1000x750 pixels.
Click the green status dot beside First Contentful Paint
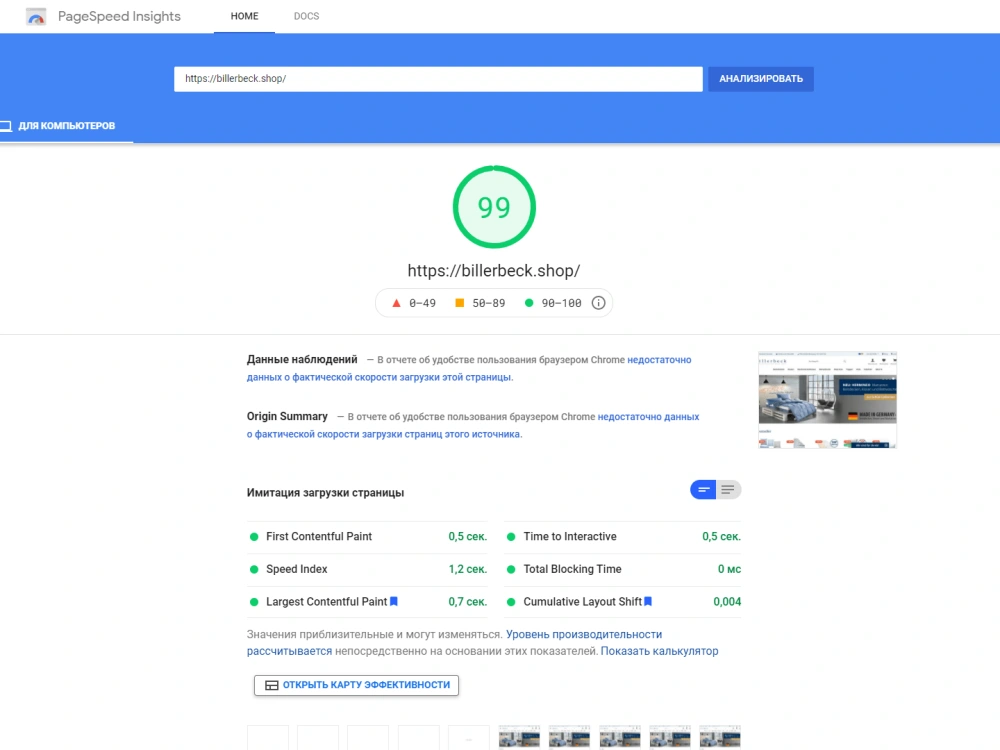pos(254,536)
